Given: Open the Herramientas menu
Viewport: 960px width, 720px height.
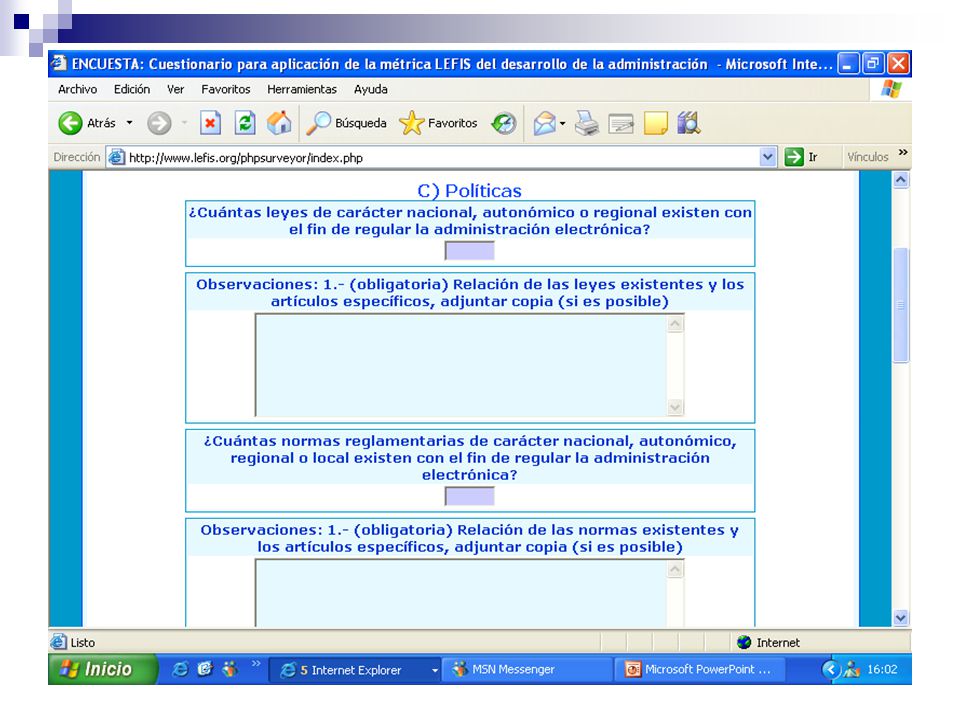Looking at the screenshot, I should click(302, 89).
